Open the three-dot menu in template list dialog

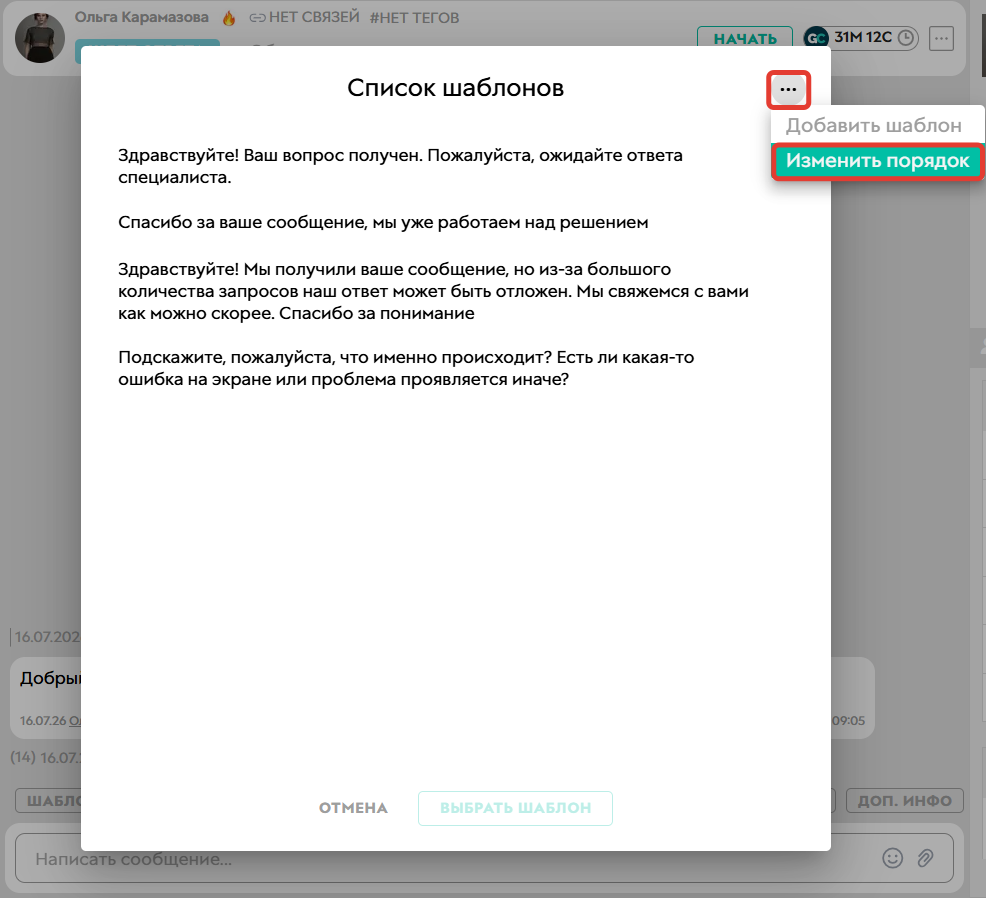click(x=788, y=89)
